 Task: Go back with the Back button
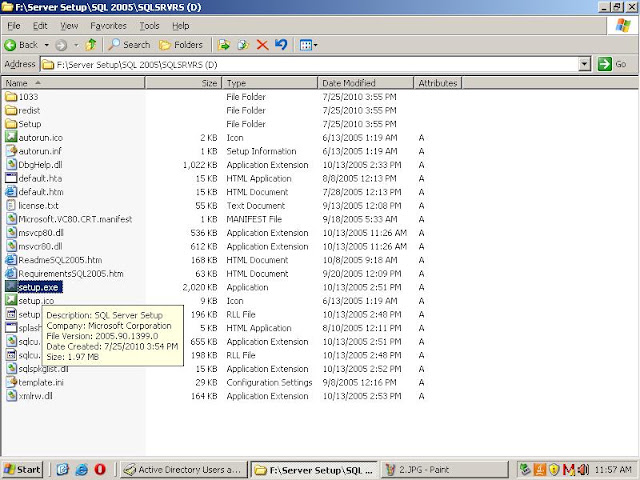[x=21, y=45]
